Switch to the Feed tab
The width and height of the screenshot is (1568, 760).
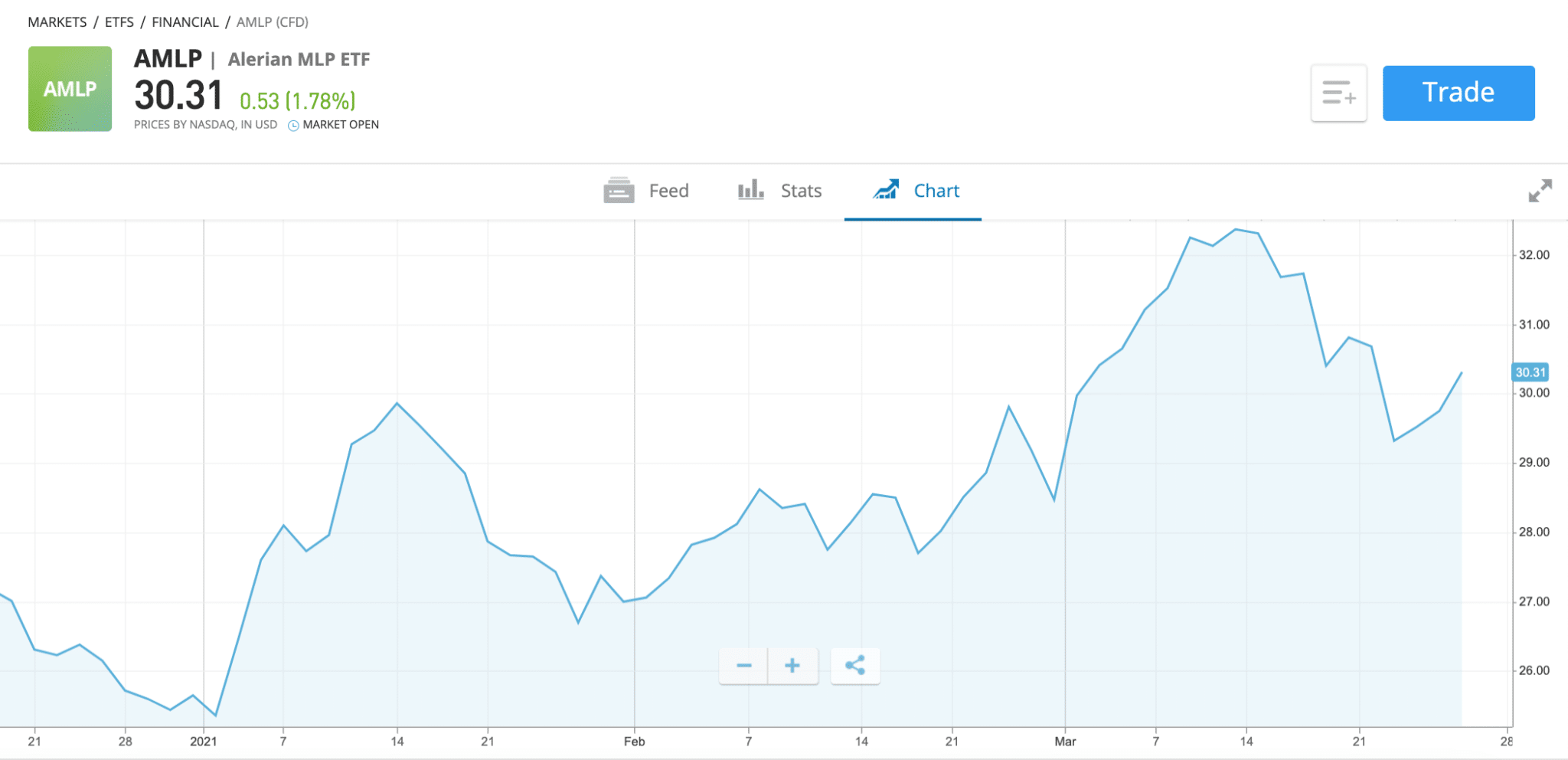[x=668, y=191]
